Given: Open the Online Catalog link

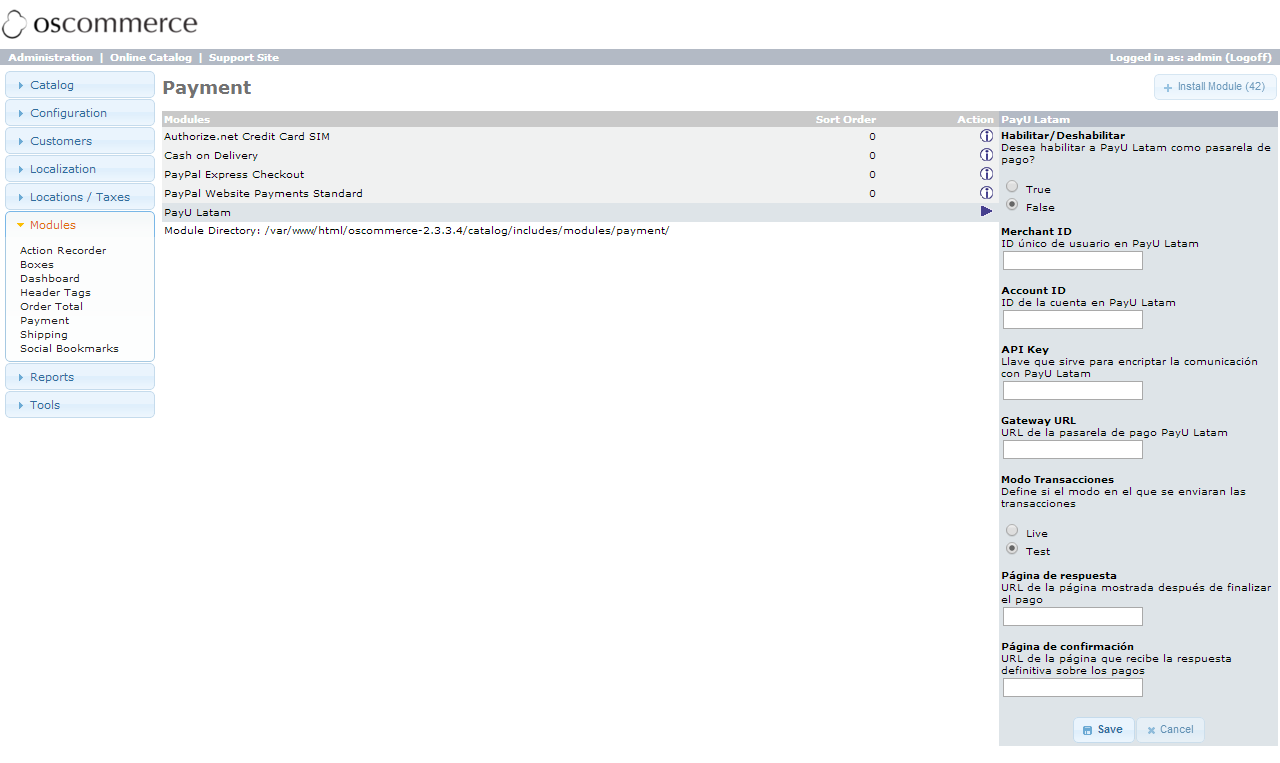Looking at the screenshot, I should 151,58.
